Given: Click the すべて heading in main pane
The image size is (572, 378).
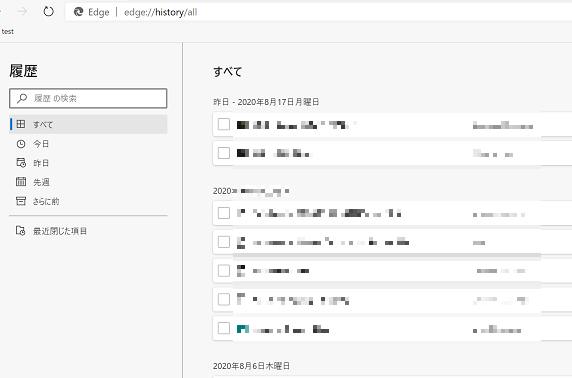Looking at the screenshot, I should (228, 72).
